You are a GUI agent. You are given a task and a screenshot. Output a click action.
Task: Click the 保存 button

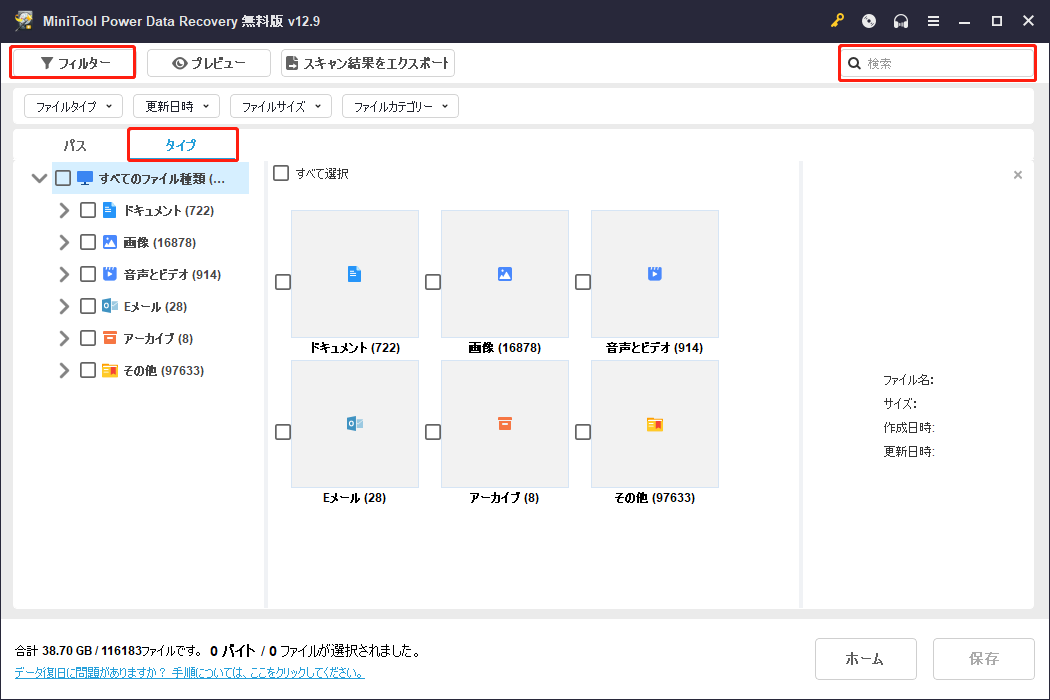point(984,658)
